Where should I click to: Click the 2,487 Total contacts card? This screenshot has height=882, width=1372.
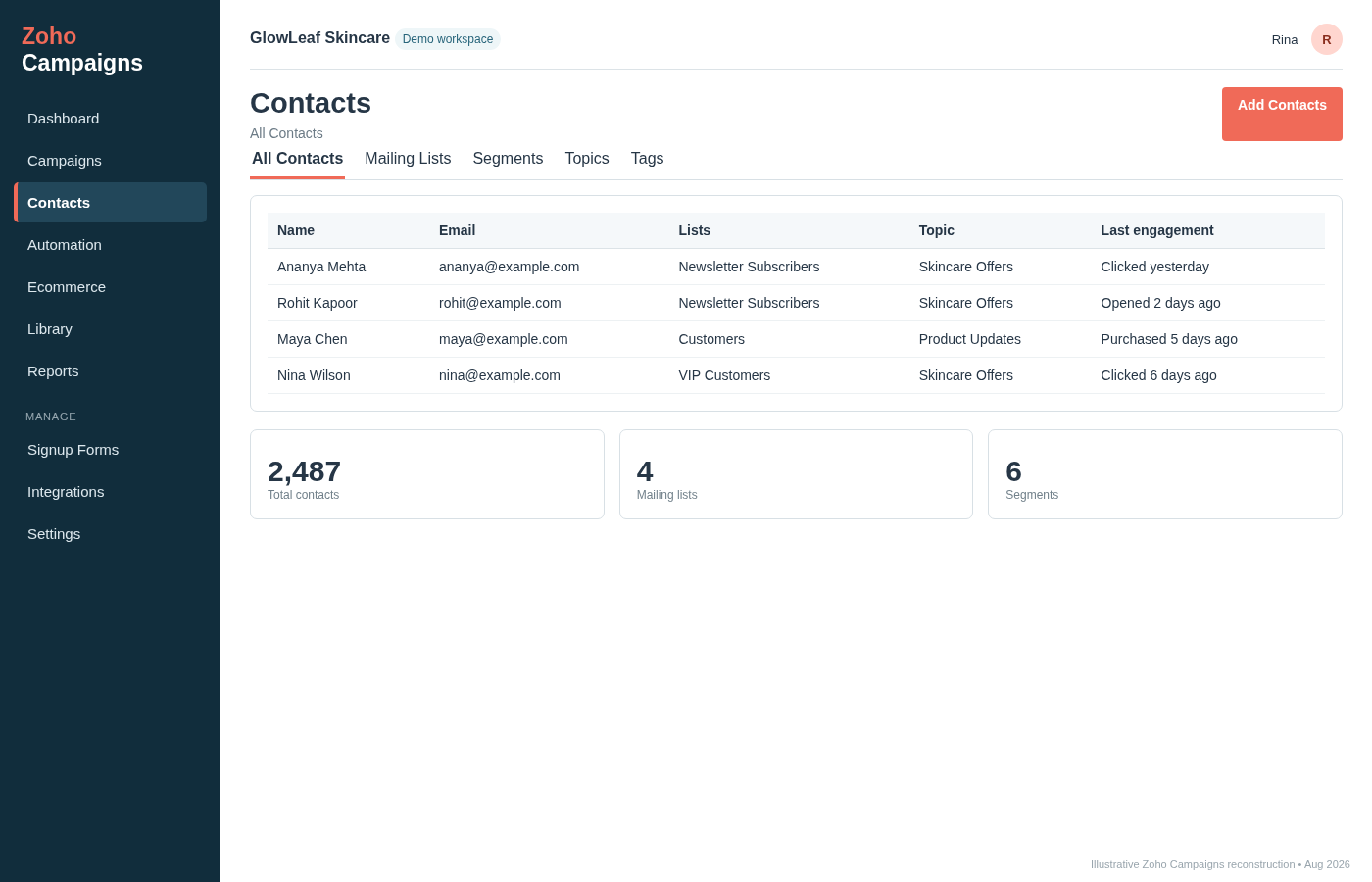(x=427, y=474)
